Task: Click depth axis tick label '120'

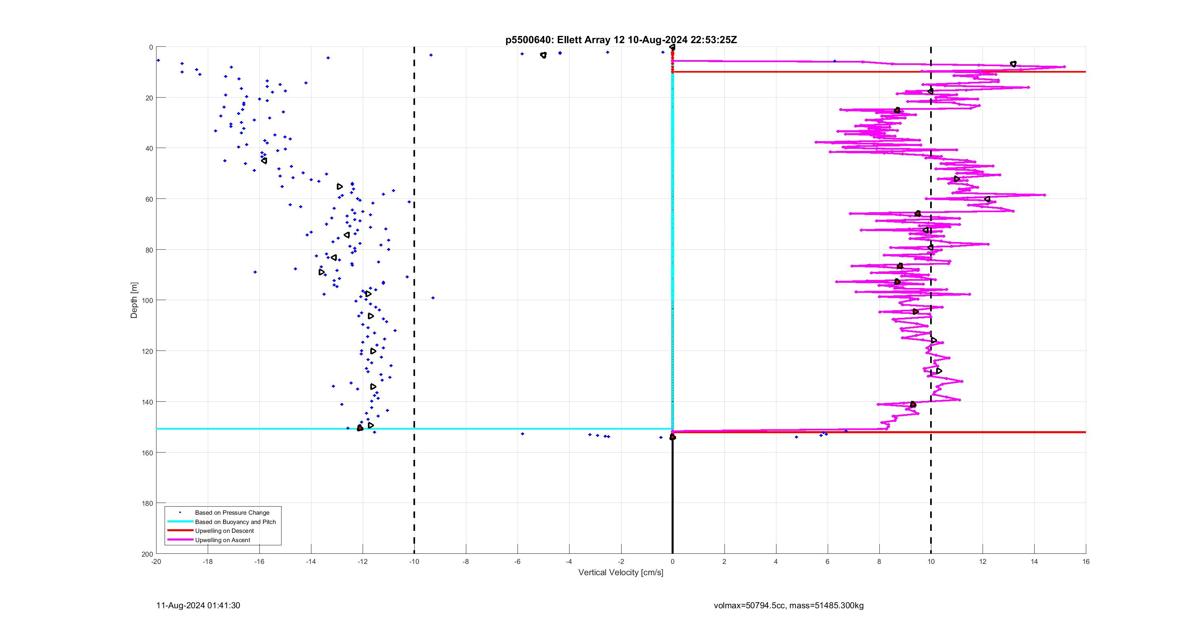Action: coord(146,351)
